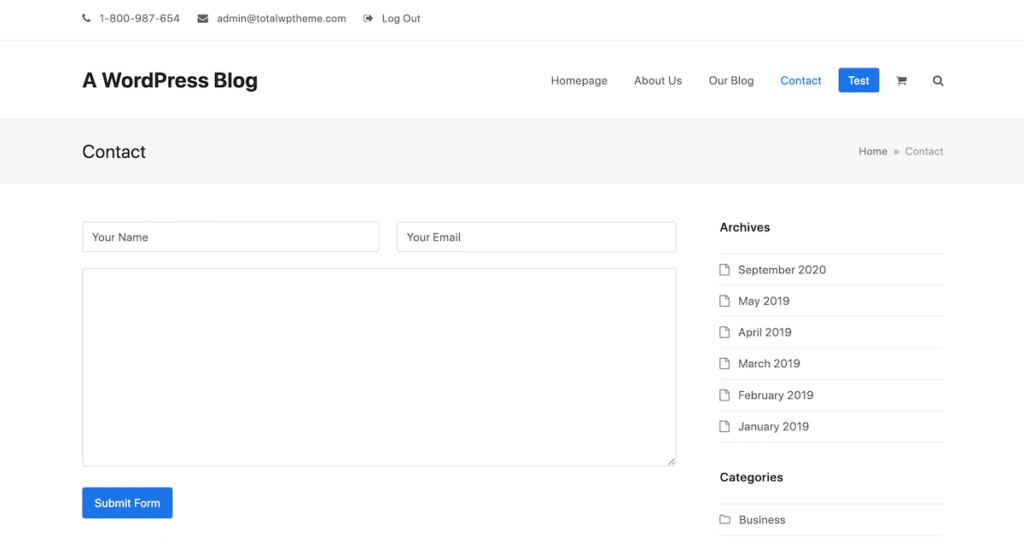The height and width of the screenshot is (544, 1024).
Task: Open the Homepage menu item
Action: click(579, 81)
